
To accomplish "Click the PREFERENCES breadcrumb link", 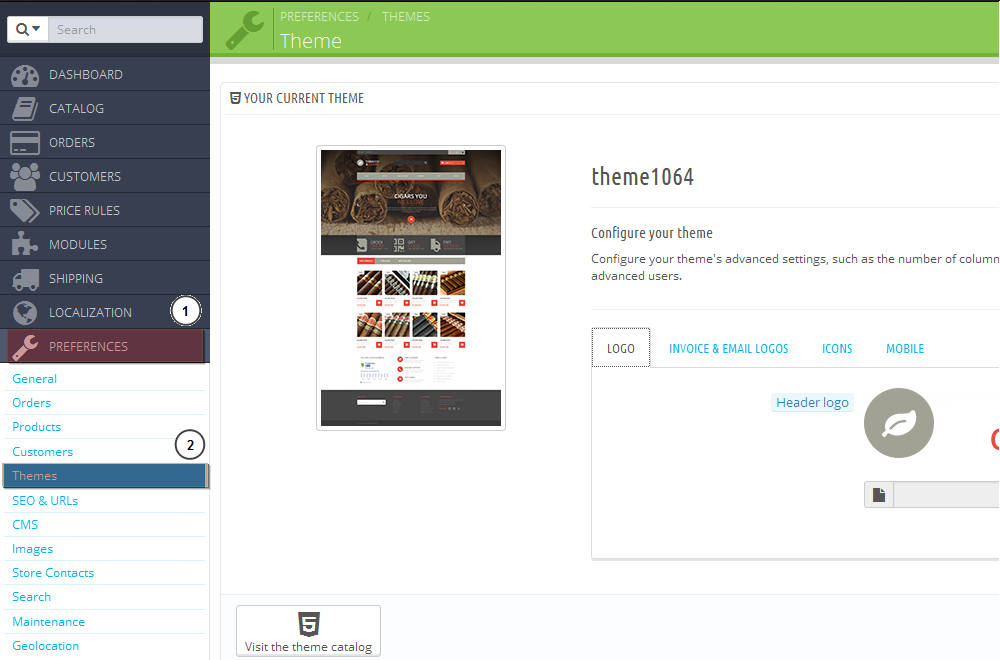I will (319, 16).
